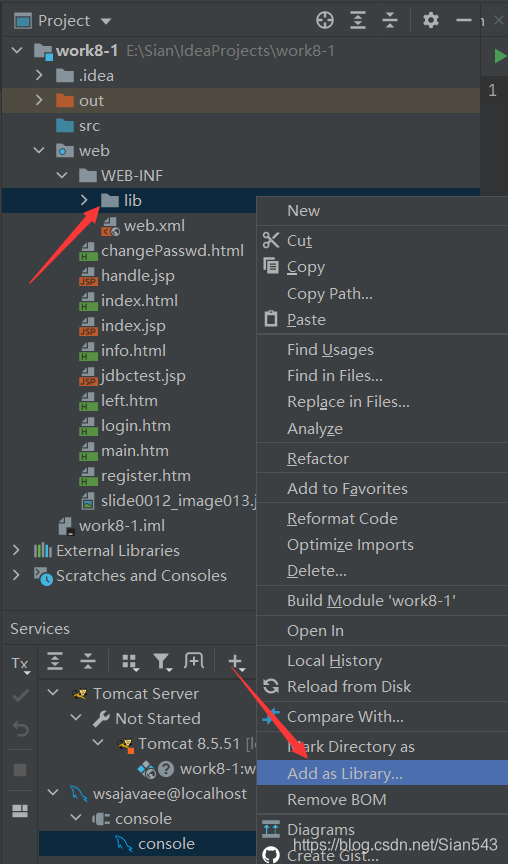Choose Compare With... entry
Viewport: 508px width, 864px height.
(x=382, y=716)
